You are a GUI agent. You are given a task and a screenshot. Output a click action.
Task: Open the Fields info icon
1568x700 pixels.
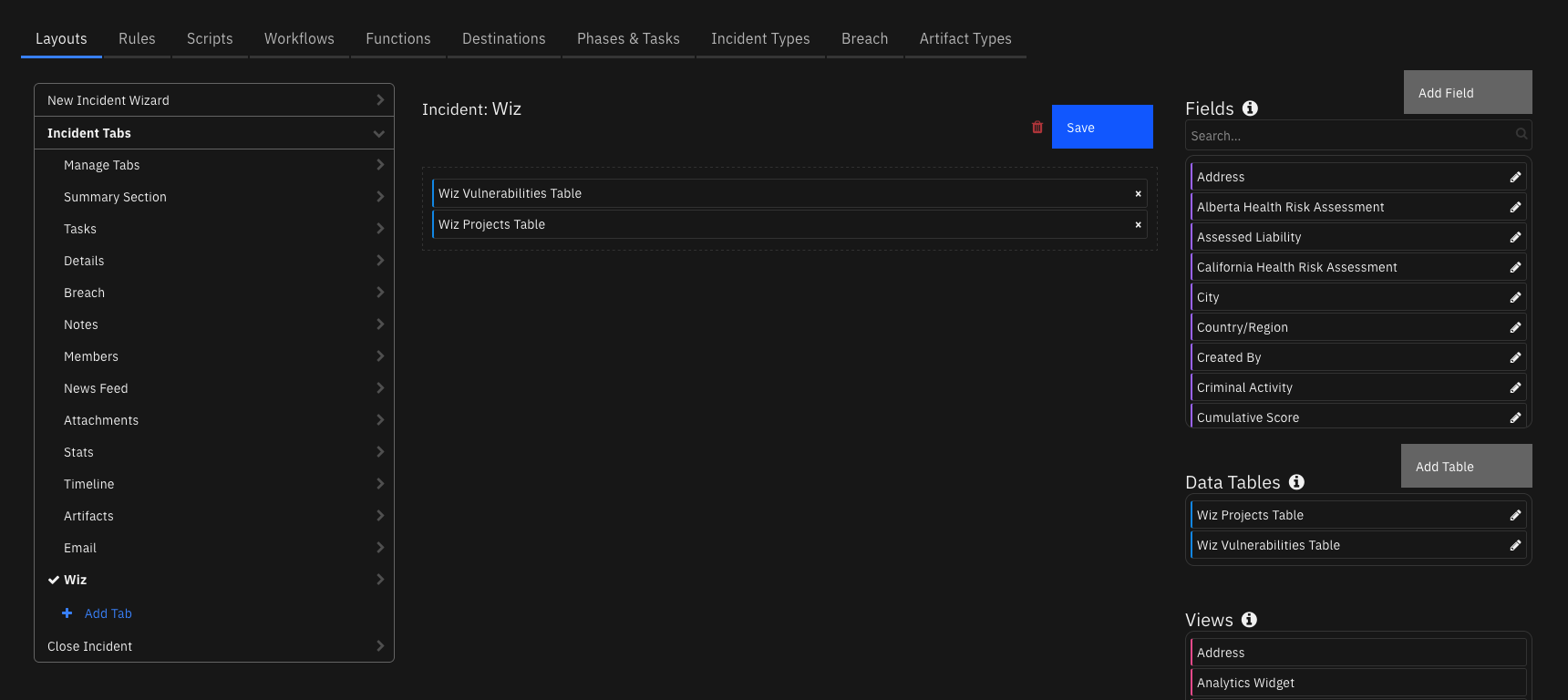pyautogui.click(x=1250, y=108)
